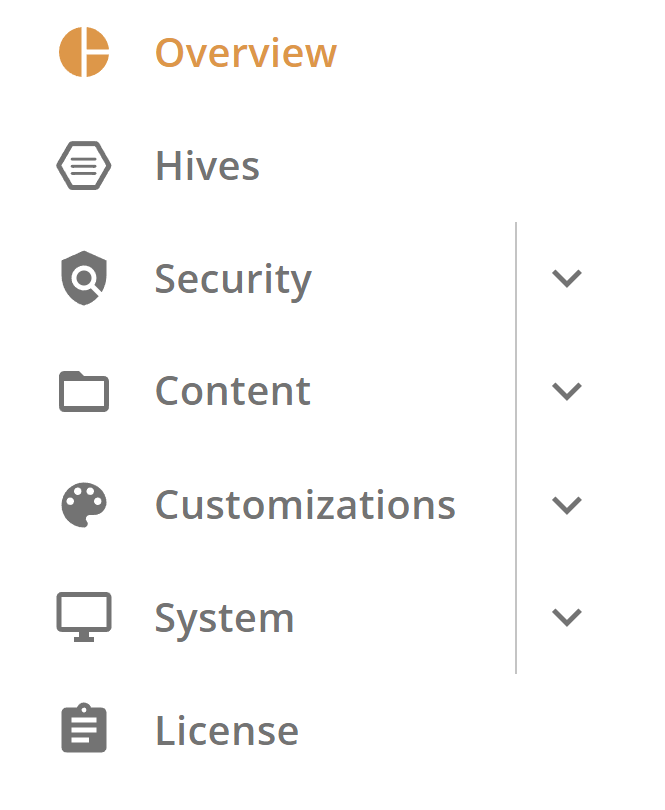Expand the System submenu chevron

pyautogui.click(x=567, y=617)
